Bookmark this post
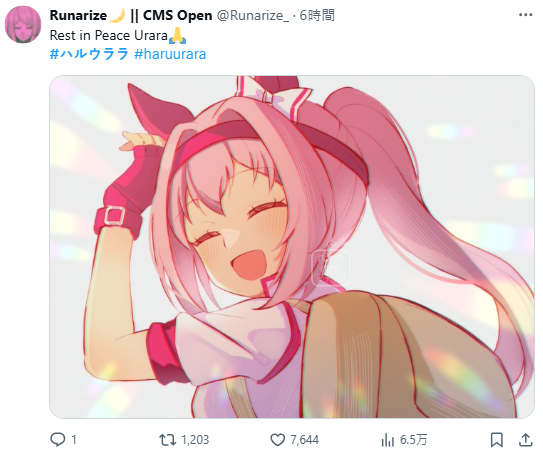543x455 pixels. tap(497, 440)
